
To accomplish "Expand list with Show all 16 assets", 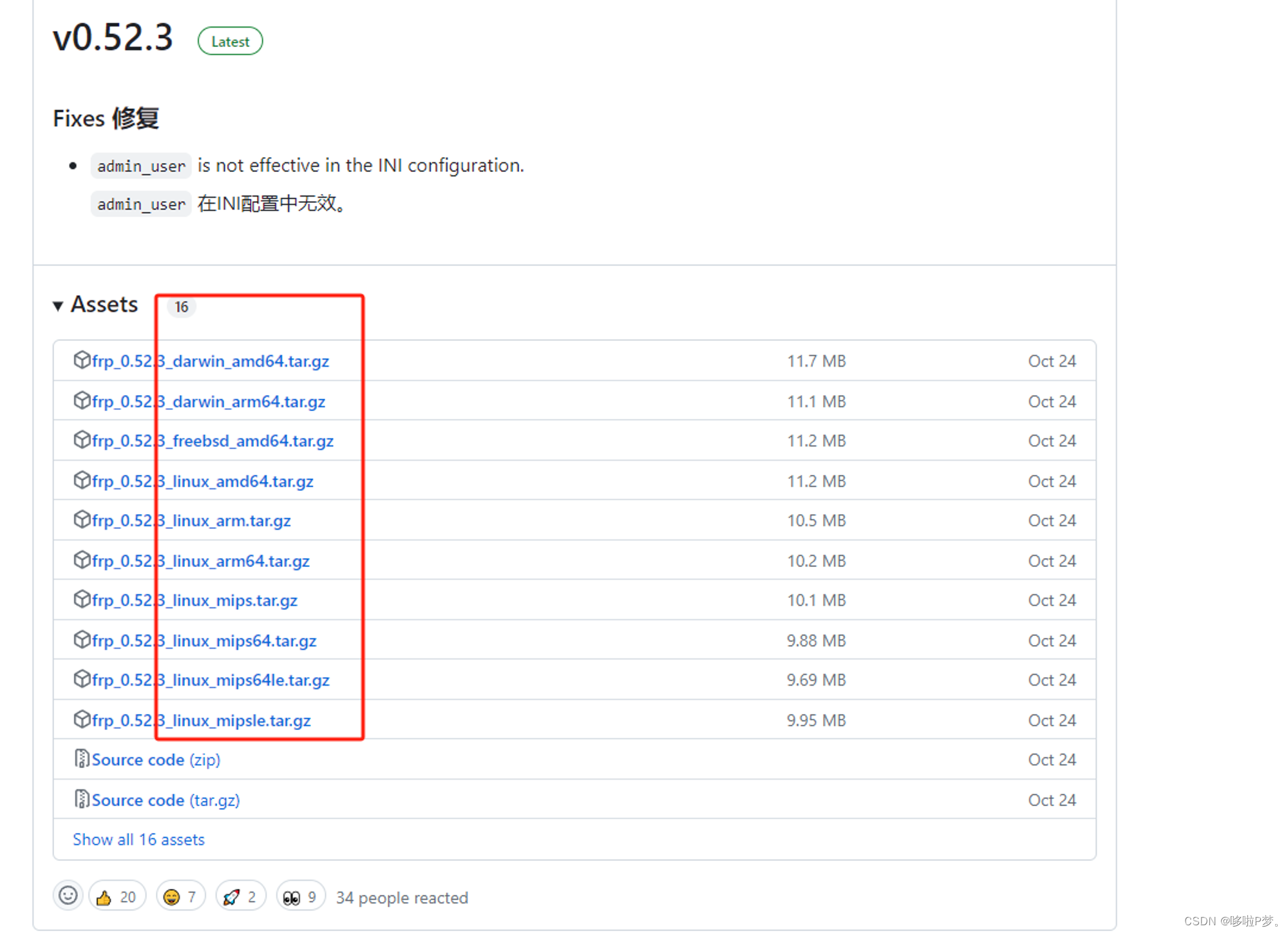I will click(138, 840).
